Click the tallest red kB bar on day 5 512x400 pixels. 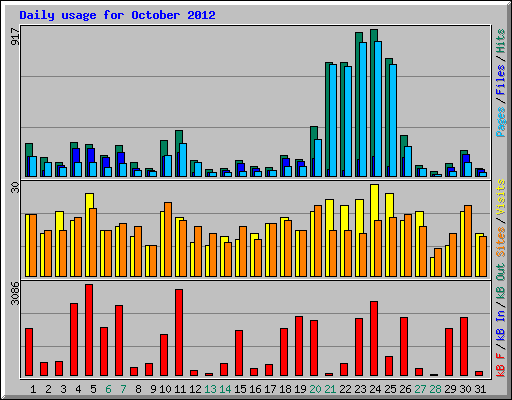(89, 330)
